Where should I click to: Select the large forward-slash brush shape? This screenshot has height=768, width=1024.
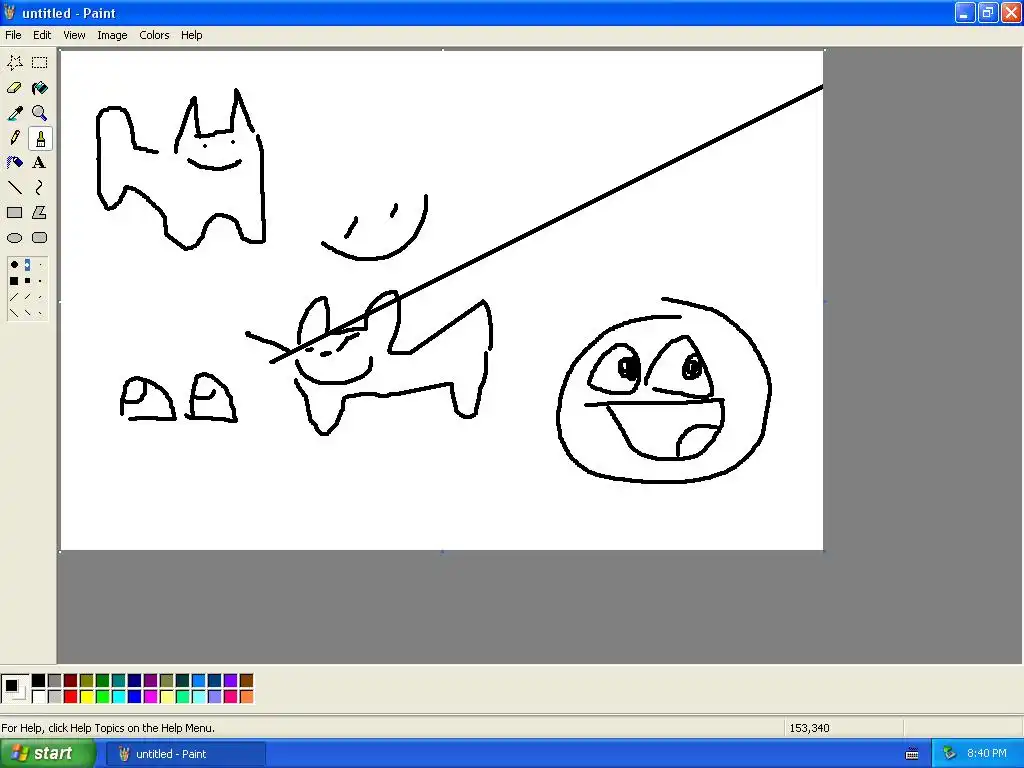(14, 297)
